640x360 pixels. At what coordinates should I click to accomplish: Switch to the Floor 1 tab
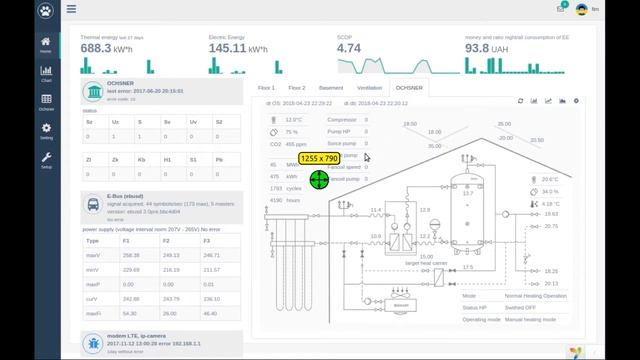(266, 88)
